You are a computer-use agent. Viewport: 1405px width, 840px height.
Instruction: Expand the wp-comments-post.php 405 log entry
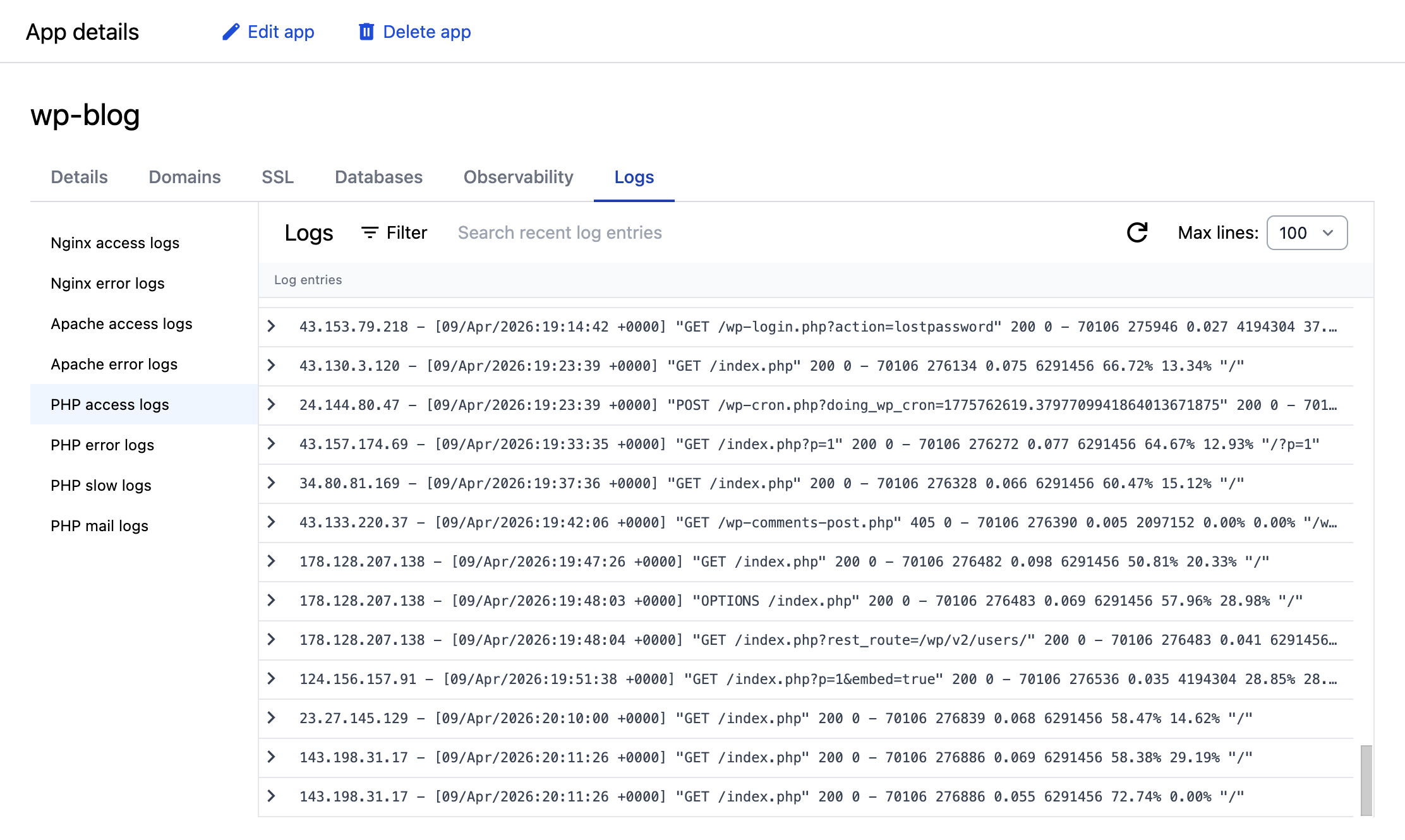click(272, 522)
